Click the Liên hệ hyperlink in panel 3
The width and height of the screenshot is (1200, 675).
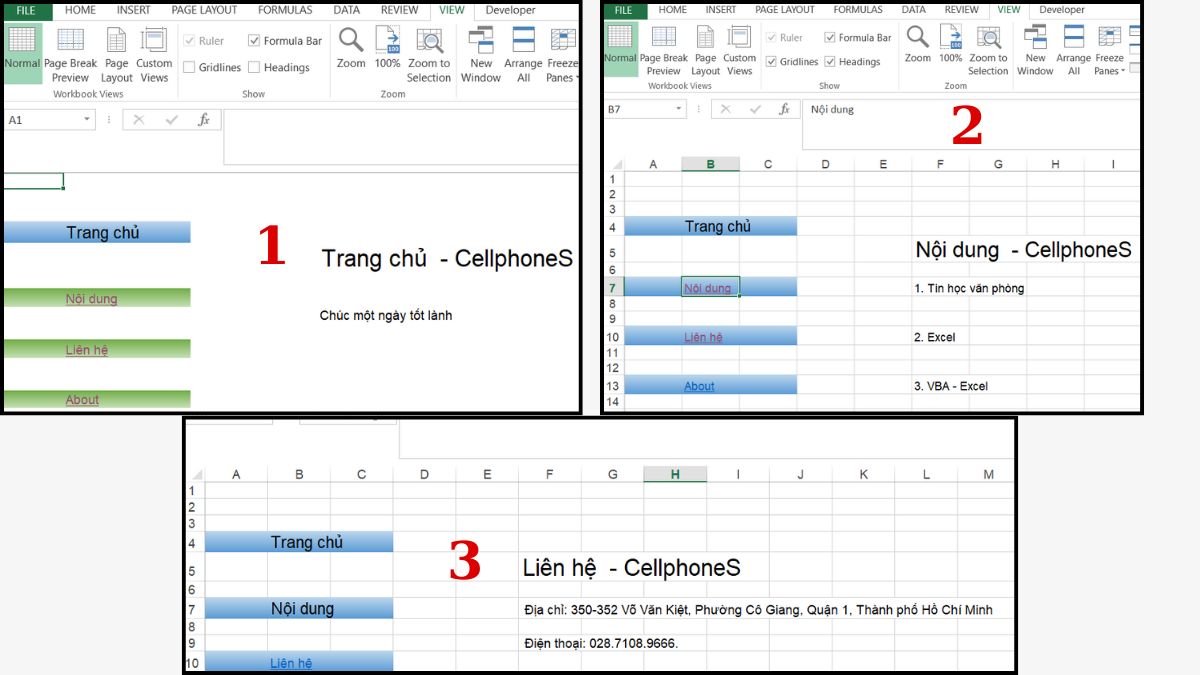[291, 663]
